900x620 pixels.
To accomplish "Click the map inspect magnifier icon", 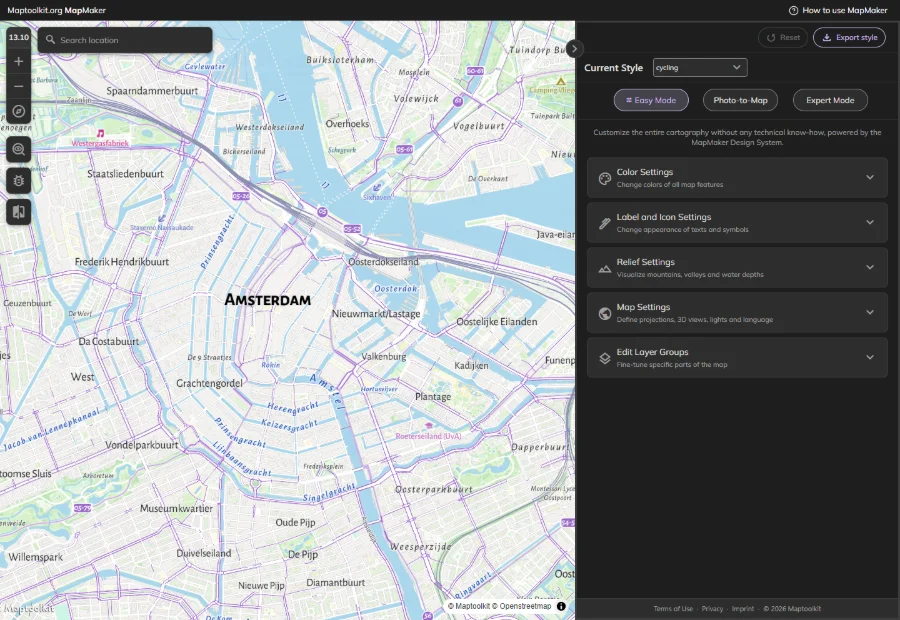I will 18,149.
